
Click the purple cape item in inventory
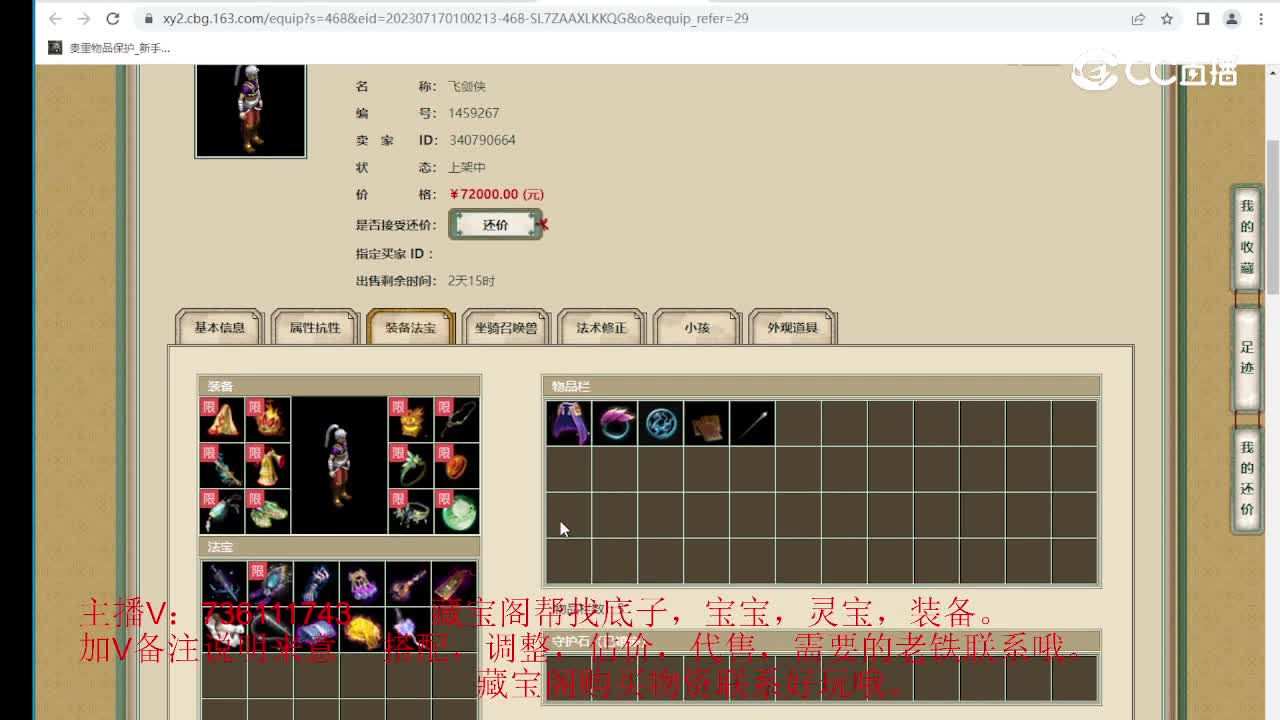568,423
